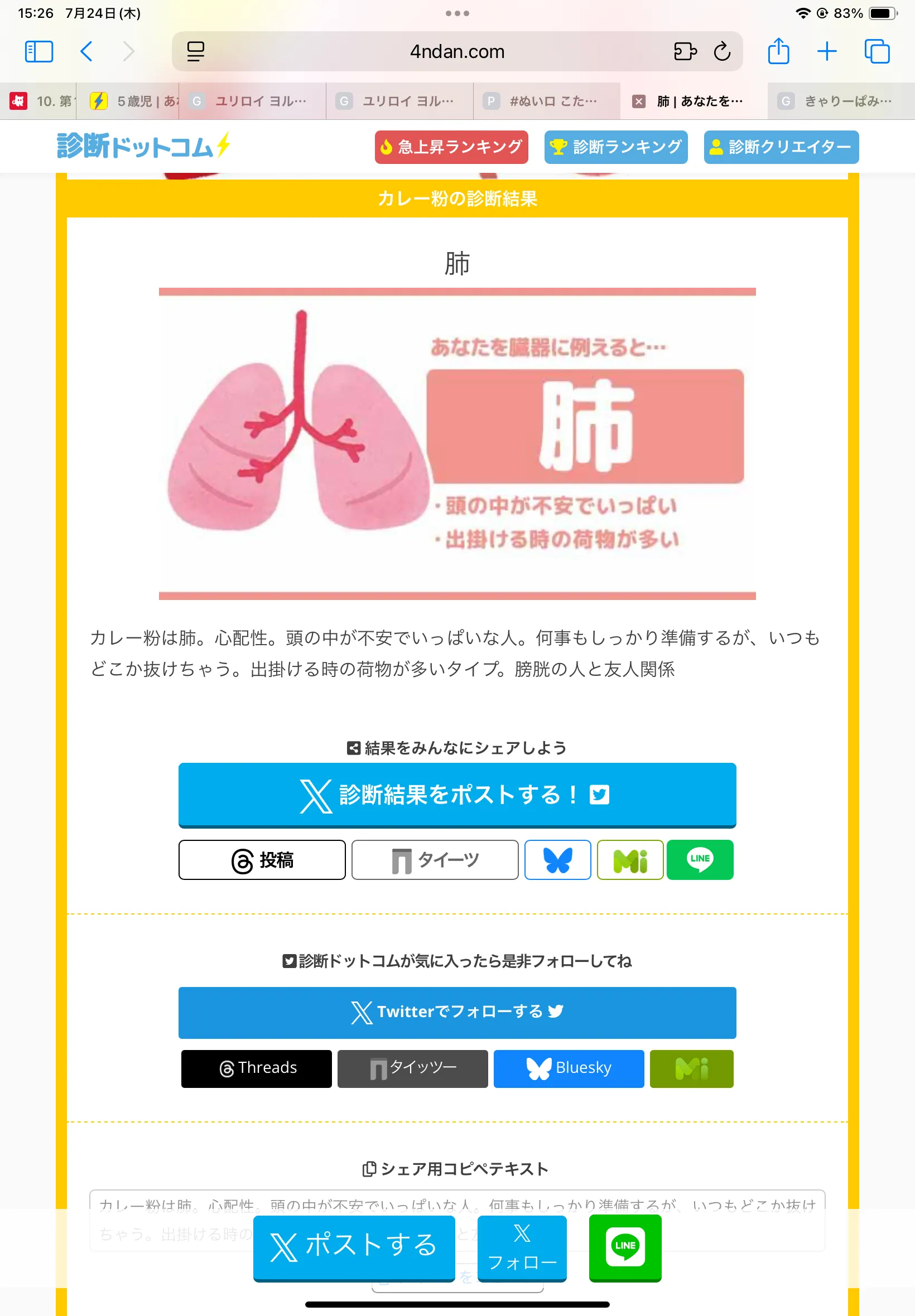Open 急上昇ランキング page
915x1316 pixels.
pos(451,147)
